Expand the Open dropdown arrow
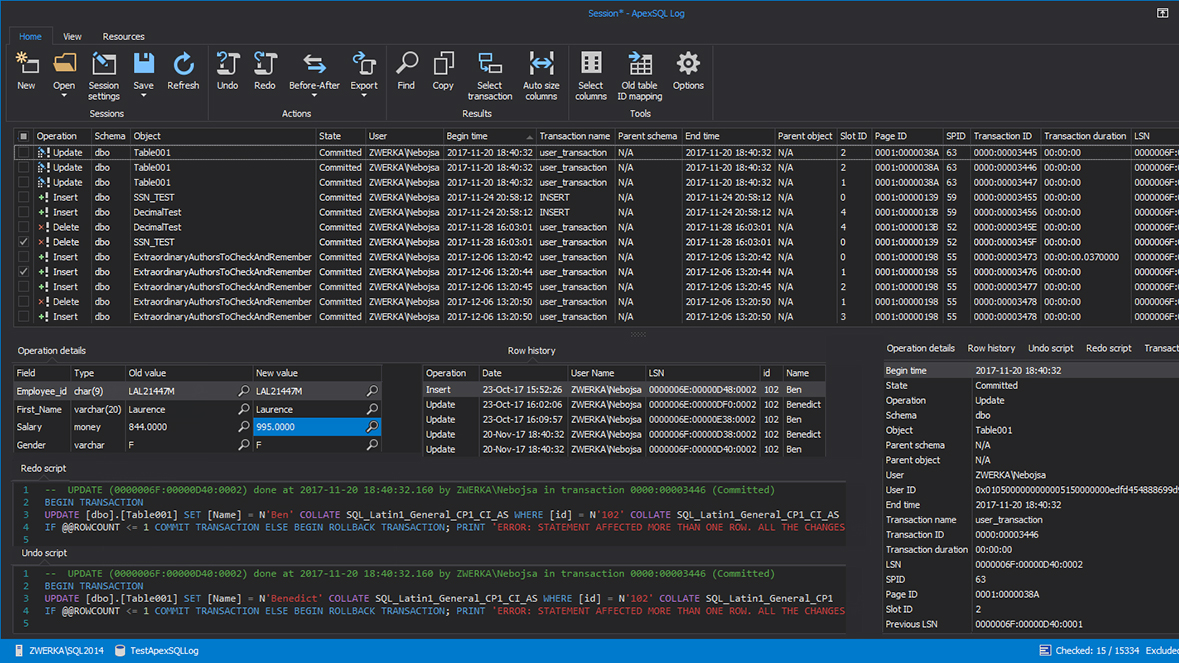This screenshot has width=1179, height=663. (64, 96)
